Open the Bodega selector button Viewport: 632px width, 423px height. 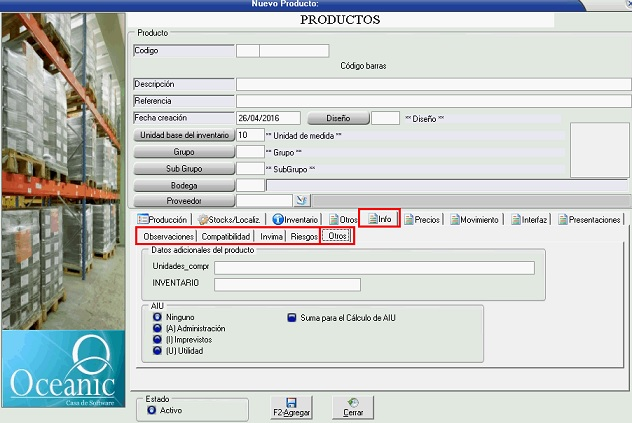[184, 186]
